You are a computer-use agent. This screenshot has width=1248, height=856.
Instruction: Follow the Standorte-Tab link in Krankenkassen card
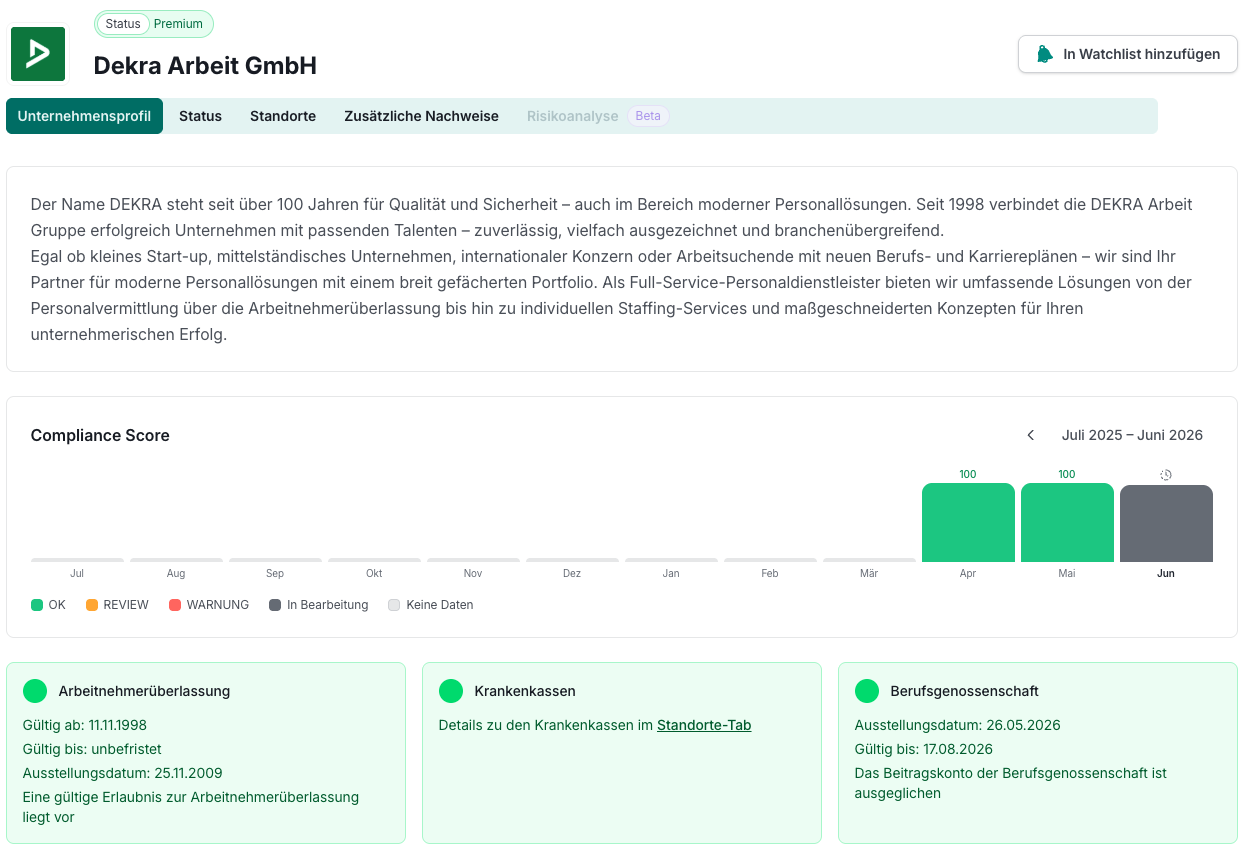coord(704,725)
